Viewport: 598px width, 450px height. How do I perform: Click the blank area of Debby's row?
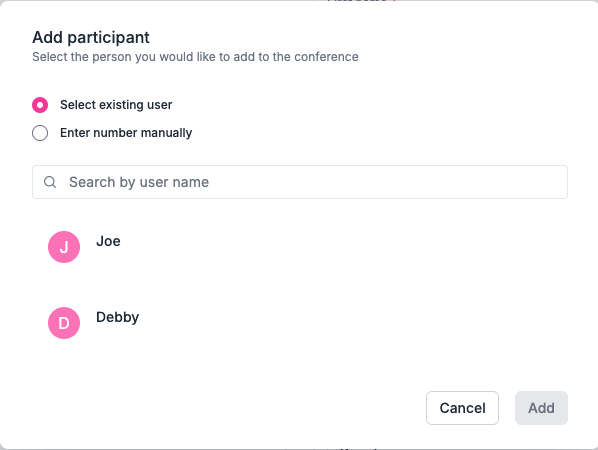(343, 323)
